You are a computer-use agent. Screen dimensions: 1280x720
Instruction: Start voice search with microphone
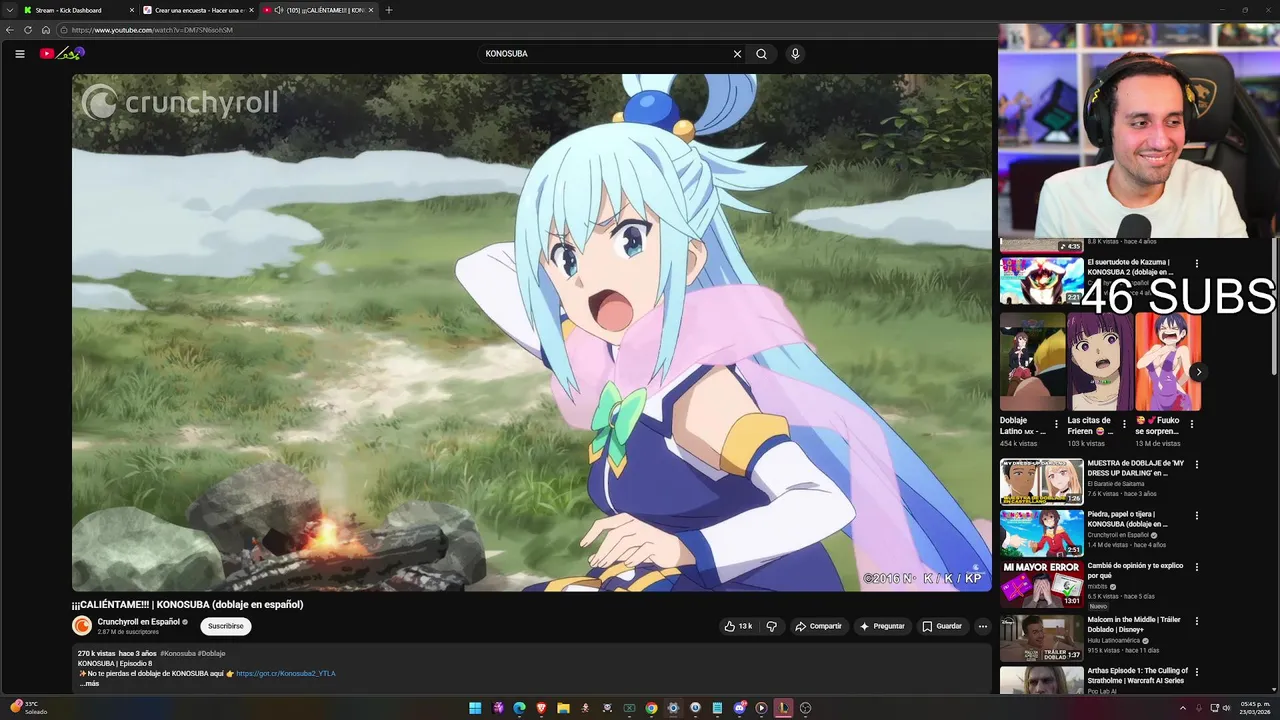(x=795, y=54)
